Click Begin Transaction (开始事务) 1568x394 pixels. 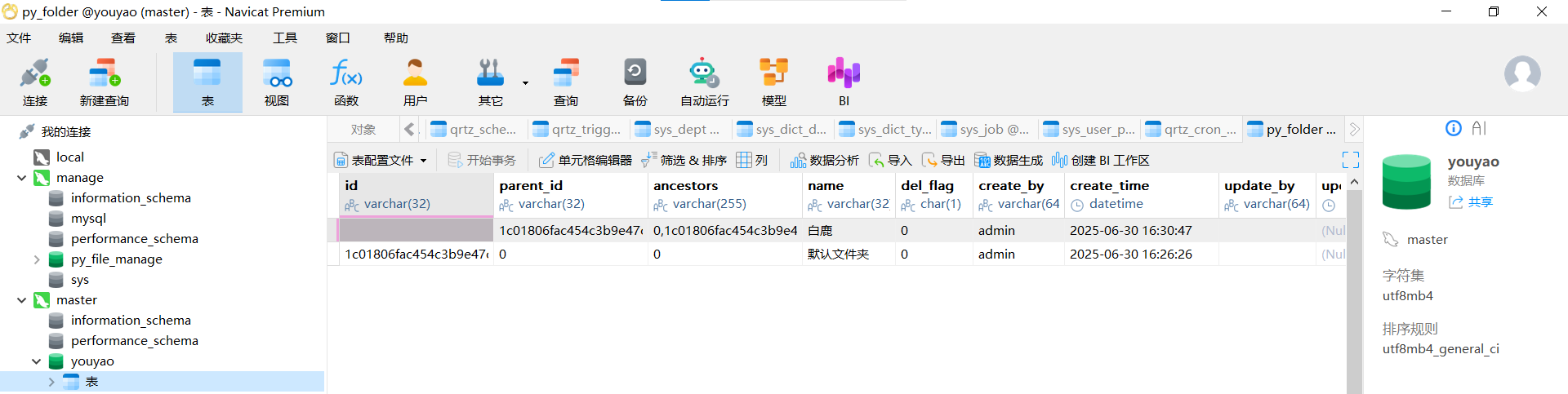coord(482,161)
